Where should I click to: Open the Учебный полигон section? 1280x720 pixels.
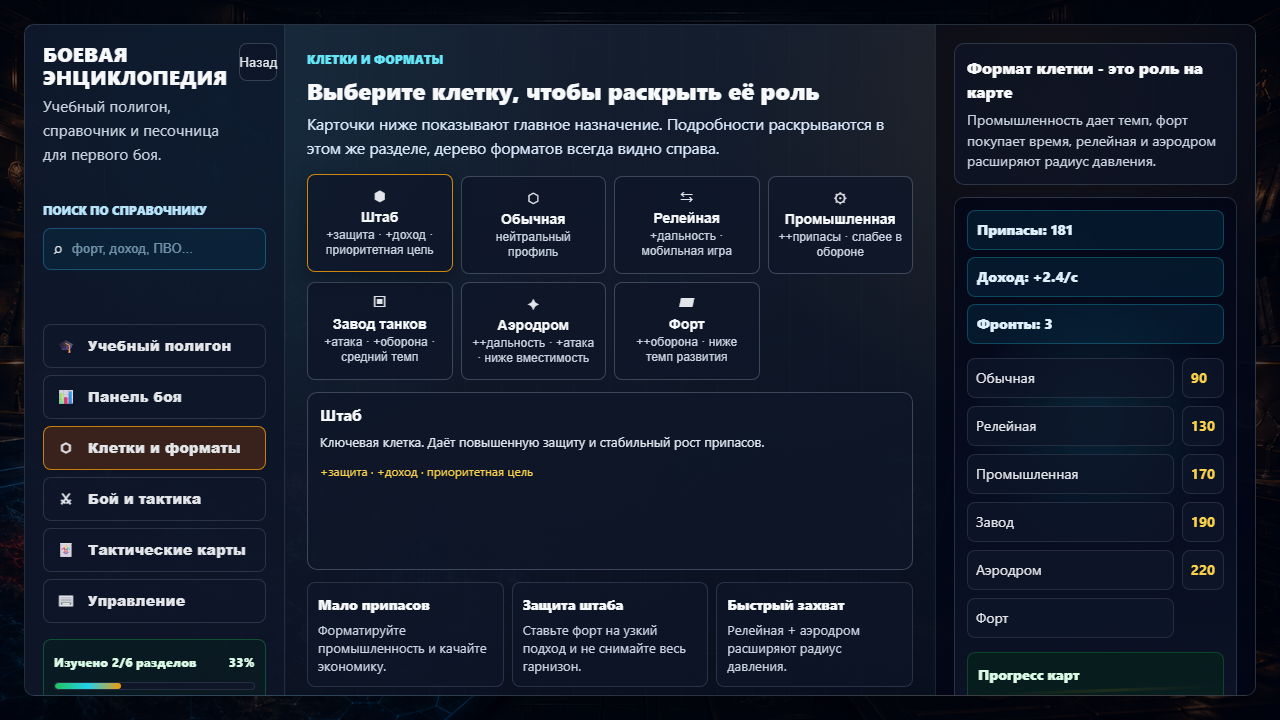pos(154,346)
